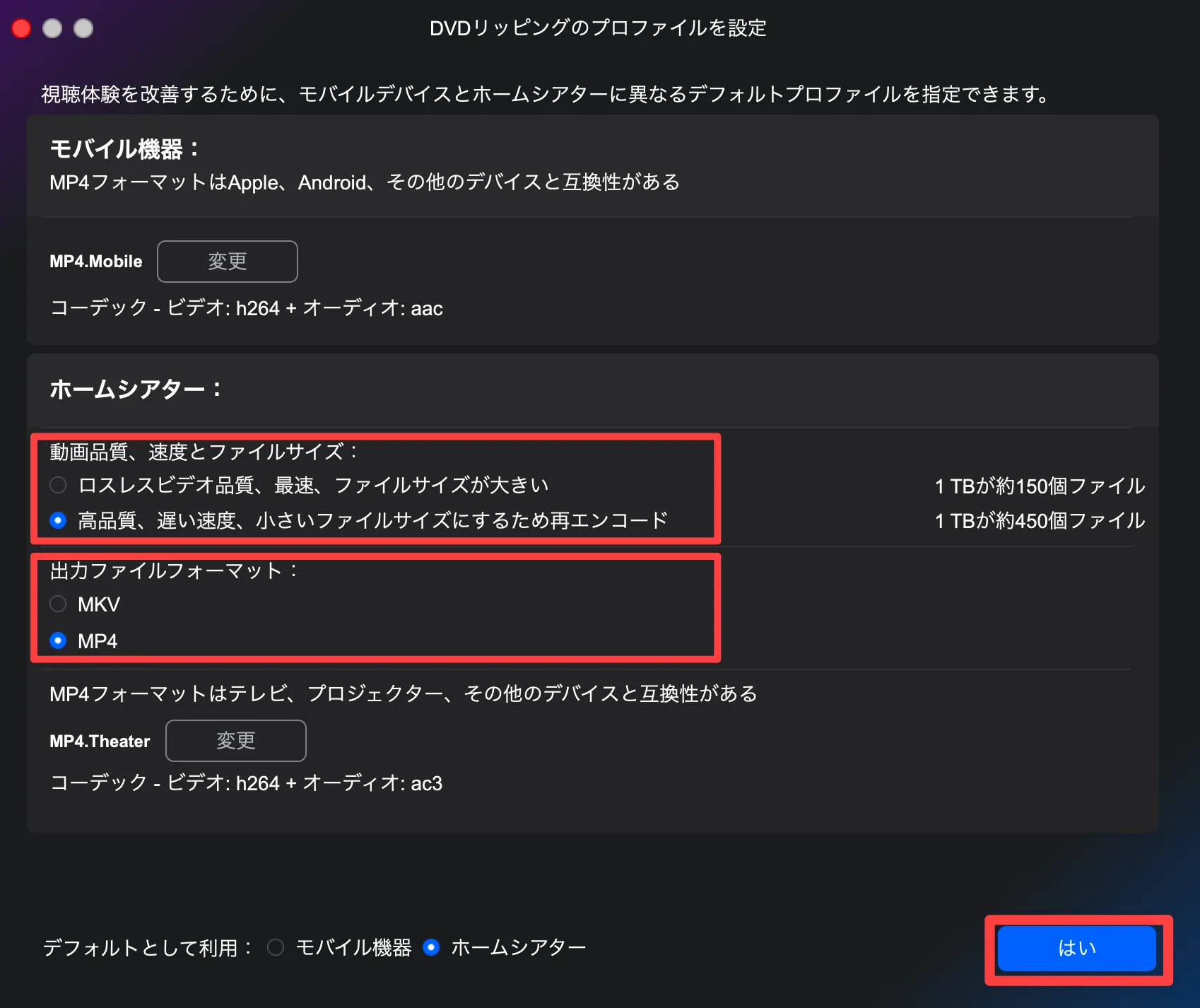Set モバイル機器 as the default profile
This screenshot has height=1008, width=1200.
276,947
